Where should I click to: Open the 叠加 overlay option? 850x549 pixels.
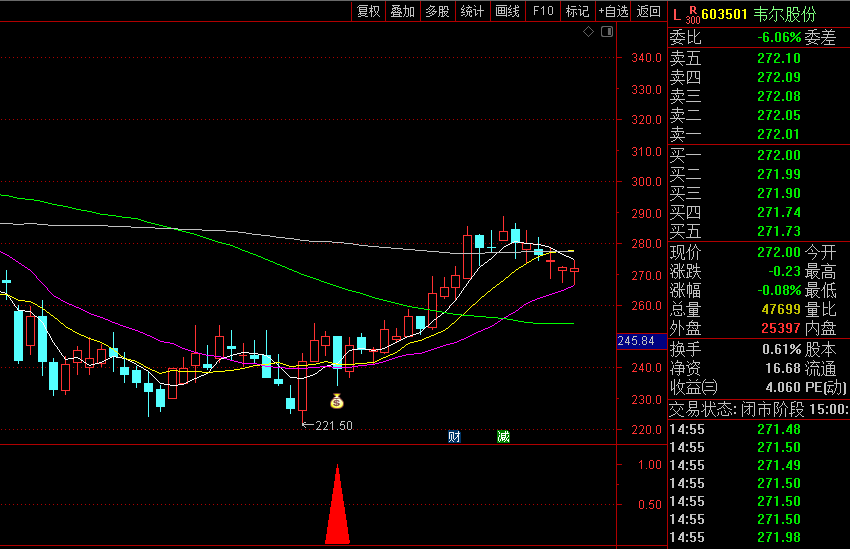click(x=403, y=11)
